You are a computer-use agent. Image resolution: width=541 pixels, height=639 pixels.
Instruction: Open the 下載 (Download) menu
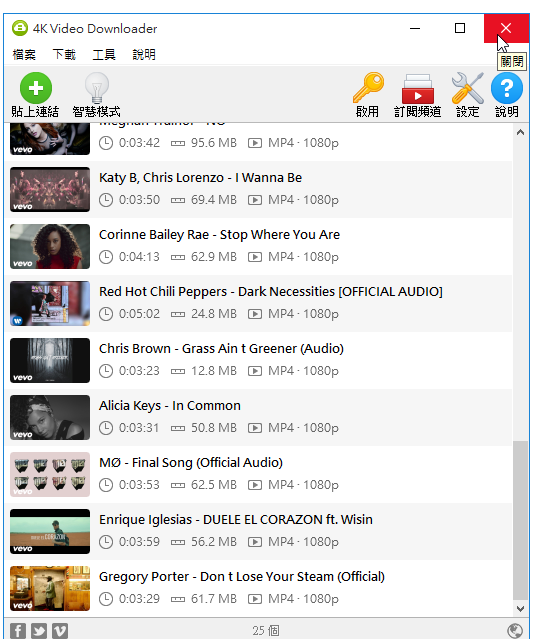click(x=64, y=54)
